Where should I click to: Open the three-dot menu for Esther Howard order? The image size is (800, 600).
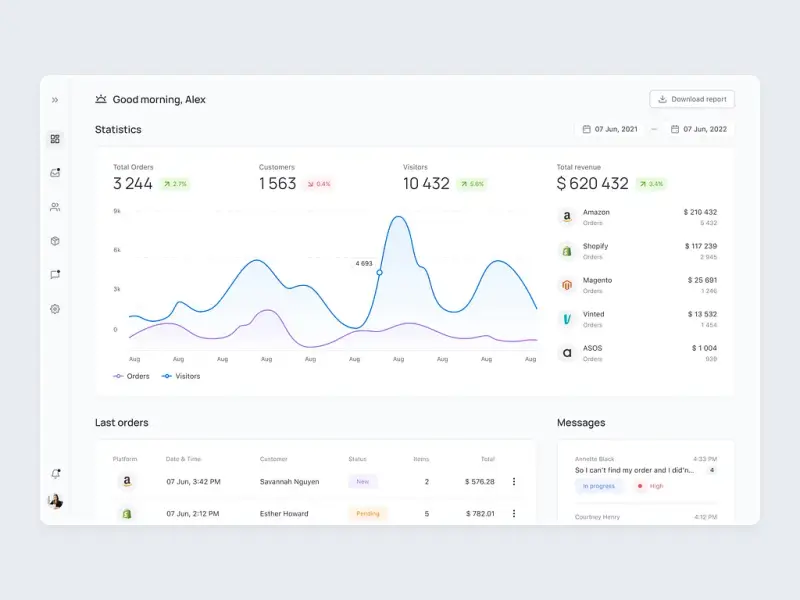click(514, 513)
